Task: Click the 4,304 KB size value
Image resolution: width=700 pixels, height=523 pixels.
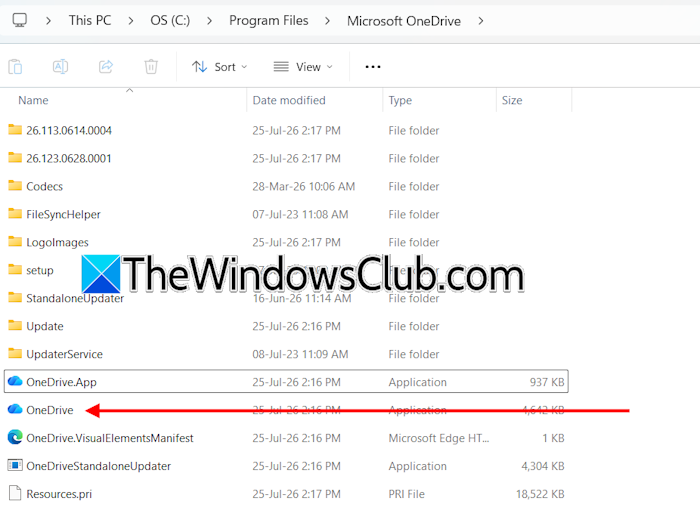Action: (543, 466)
